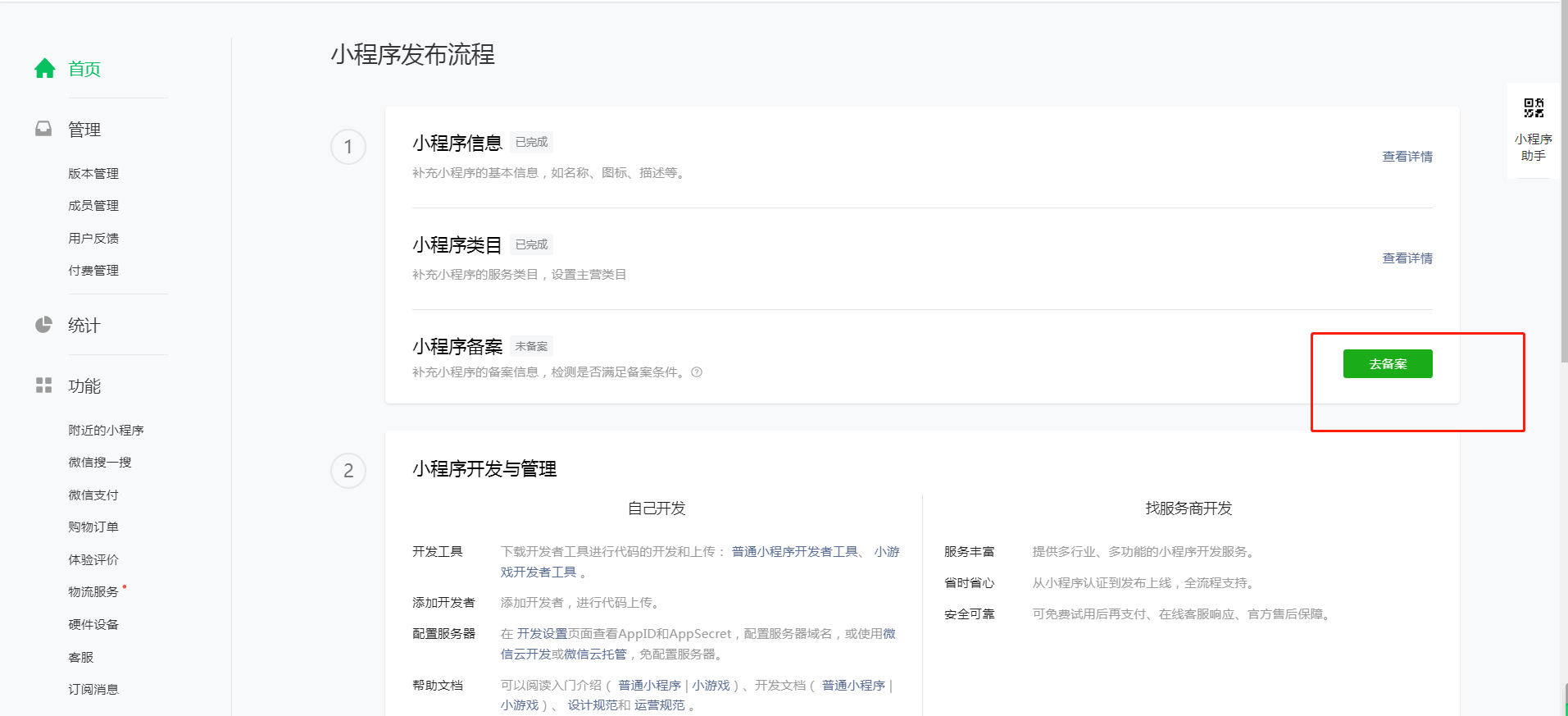Open 成员管理 menu item
The image size is (1568, 716).
pos(93,206)
